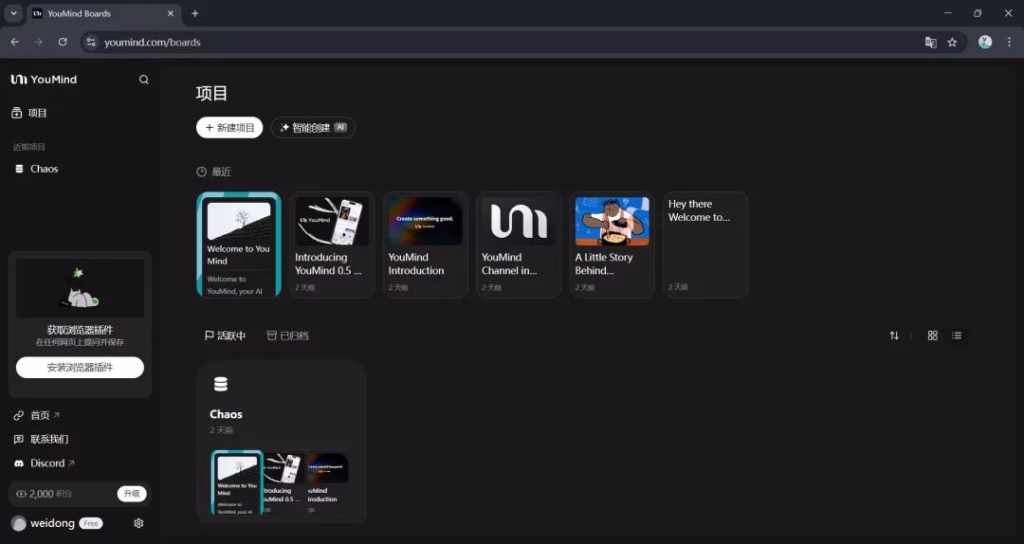Select the 已归档 tab
Image resolution: width=1024 pixels, height=544 pixels.
288,336
